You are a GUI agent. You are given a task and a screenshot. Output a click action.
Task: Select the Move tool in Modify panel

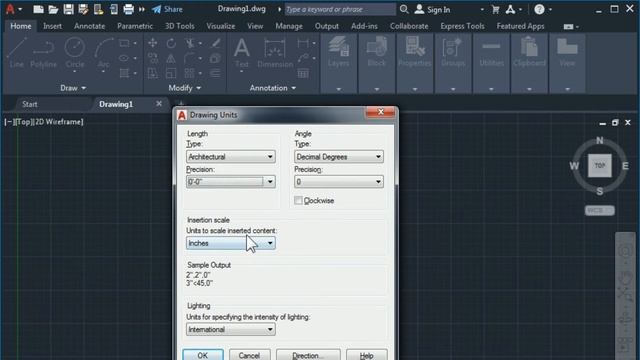coord(153,43)
